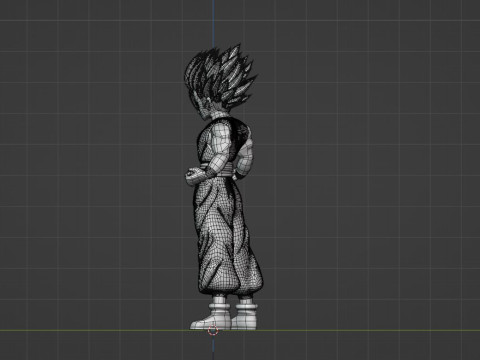Click the 3D cursor at the origin
Screen dimensions: 480x360
(x=213, y=331)
